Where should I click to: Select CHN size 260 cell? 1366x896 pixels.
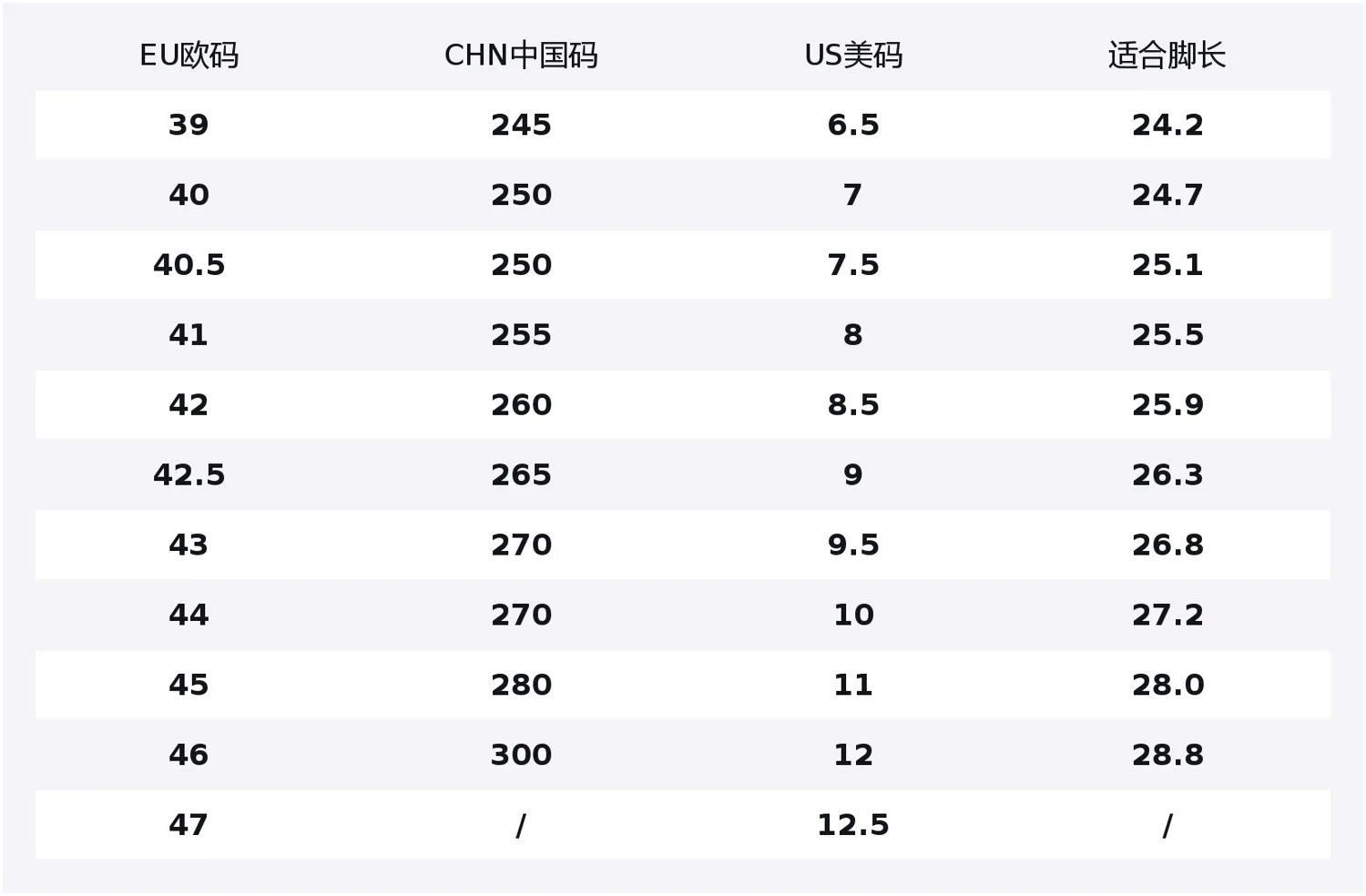(x=521, y=405)
